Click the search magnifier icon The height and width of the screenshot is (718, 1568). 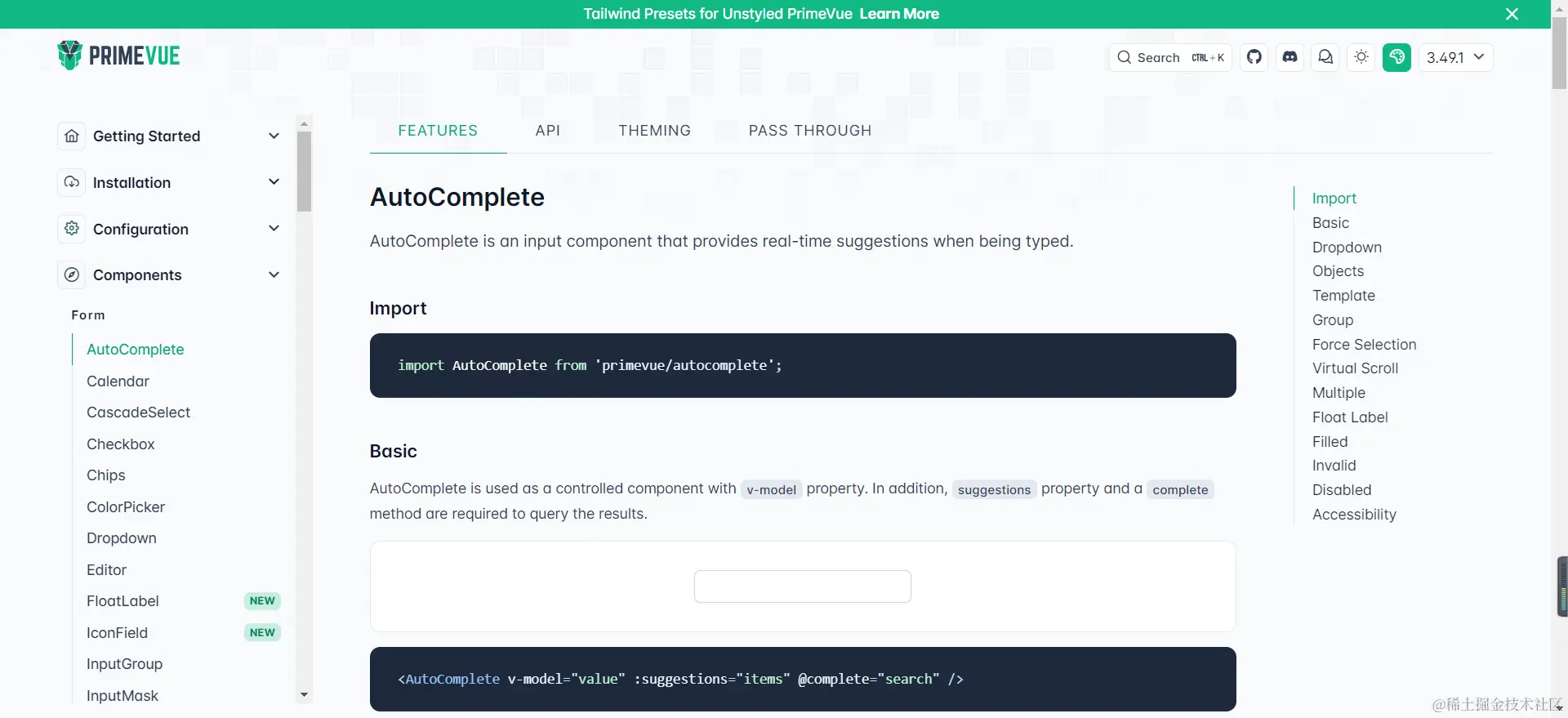tap(1125, 57)
